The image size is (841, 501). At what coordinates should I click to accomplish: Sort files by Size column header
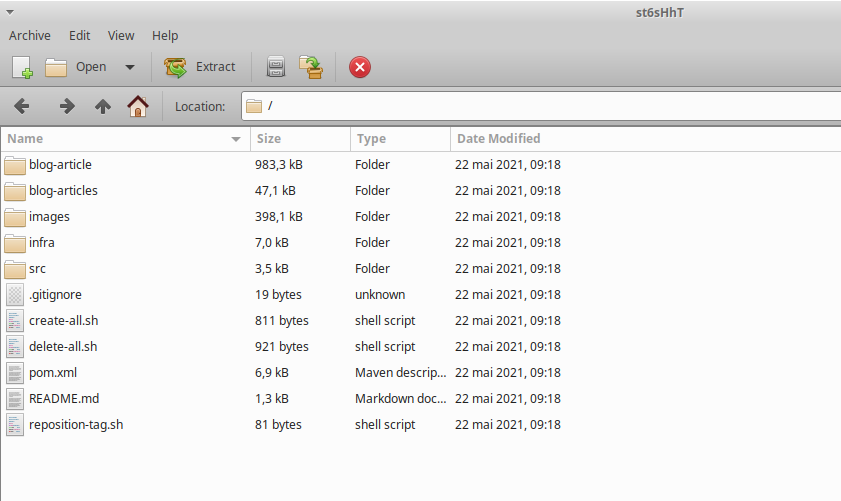point(298,139)
